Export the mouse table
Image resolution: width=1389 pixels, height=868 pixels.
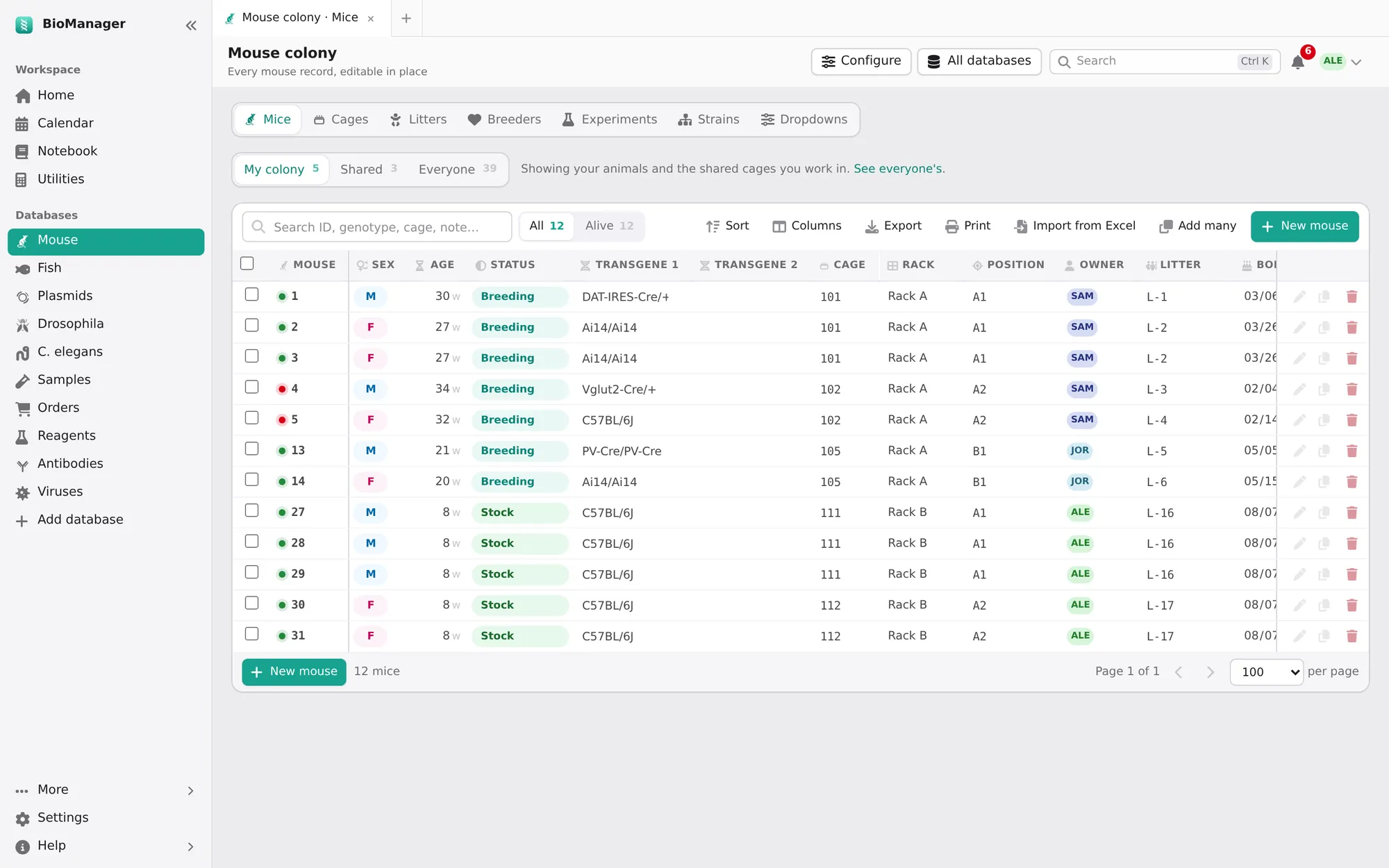pyautogui.click(x=893, y=226)
